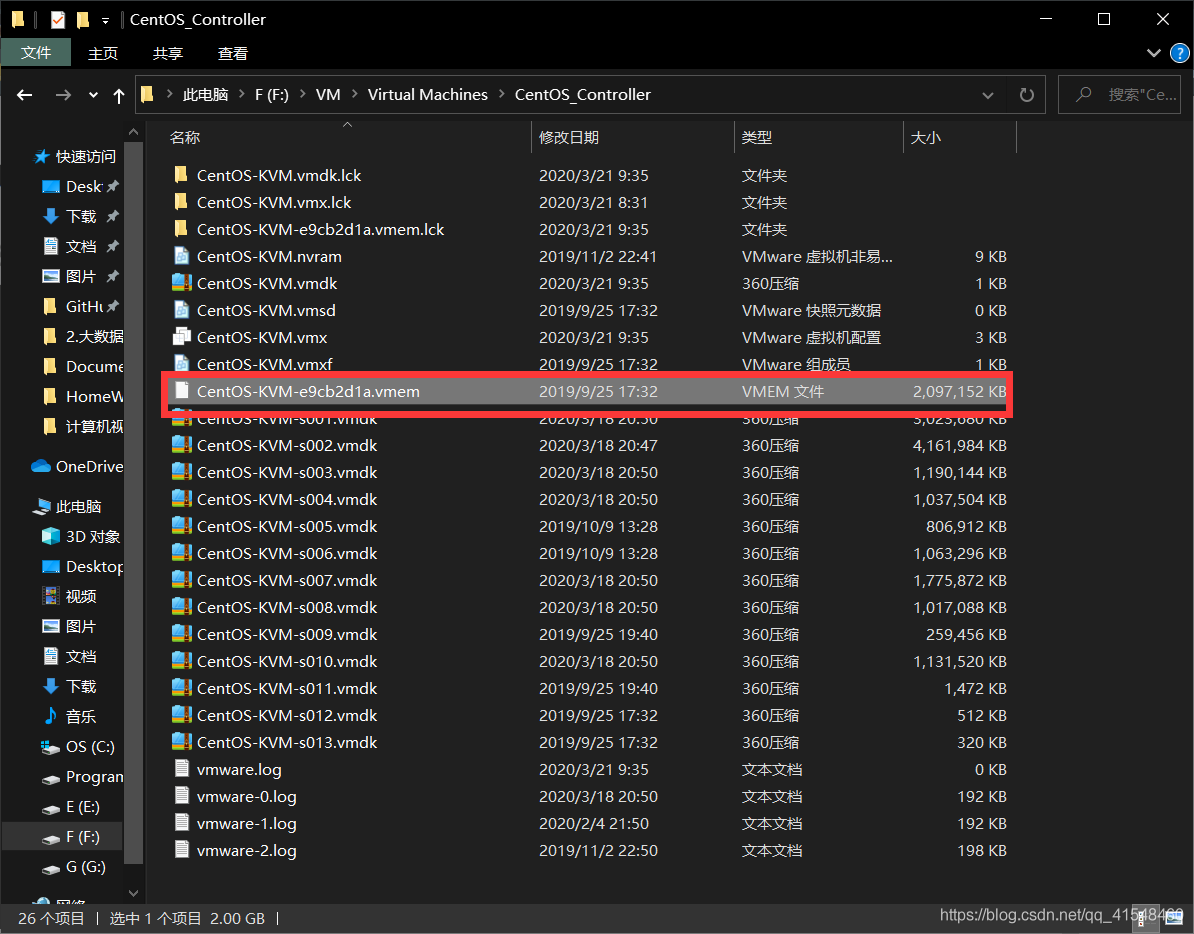This screenshot has width=1194, height=934.
Task: Expand the ribbon with the chevron
Action: pyautogui.click(x=1154, y=53)
